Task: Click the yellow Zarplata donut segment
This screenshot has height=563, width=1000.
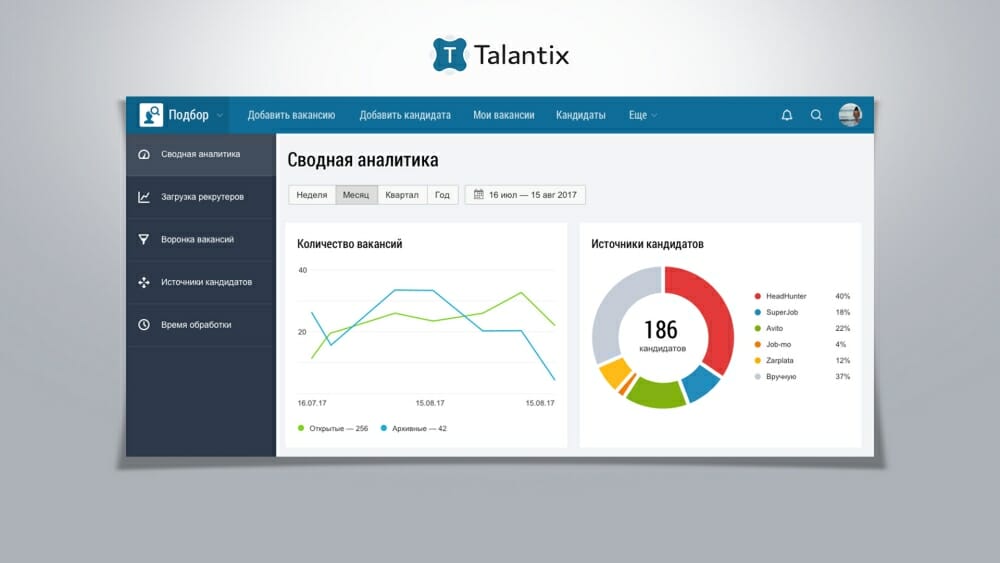Action: pyautogui.click(x=614, y=372)
